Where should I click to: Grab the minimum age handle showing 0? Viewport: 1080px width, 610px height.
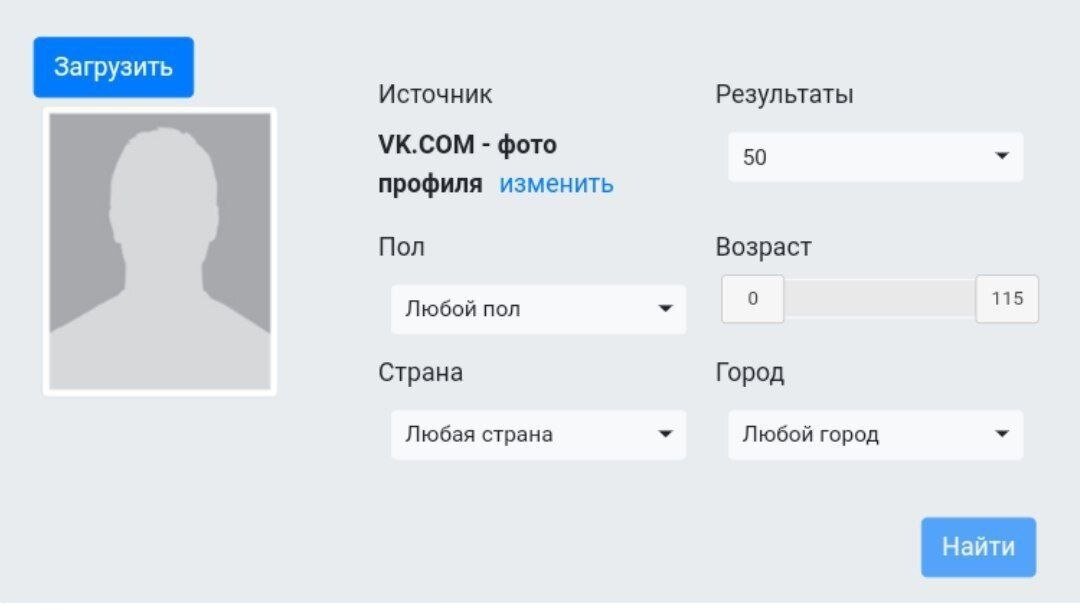(x=752, y=299)
